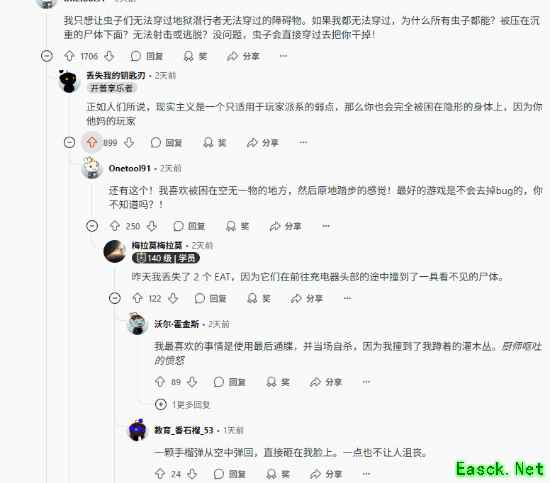550x483 pixels.
Task: Click the reply bubble on 24-point comment
Action: [x=230, y=474]
